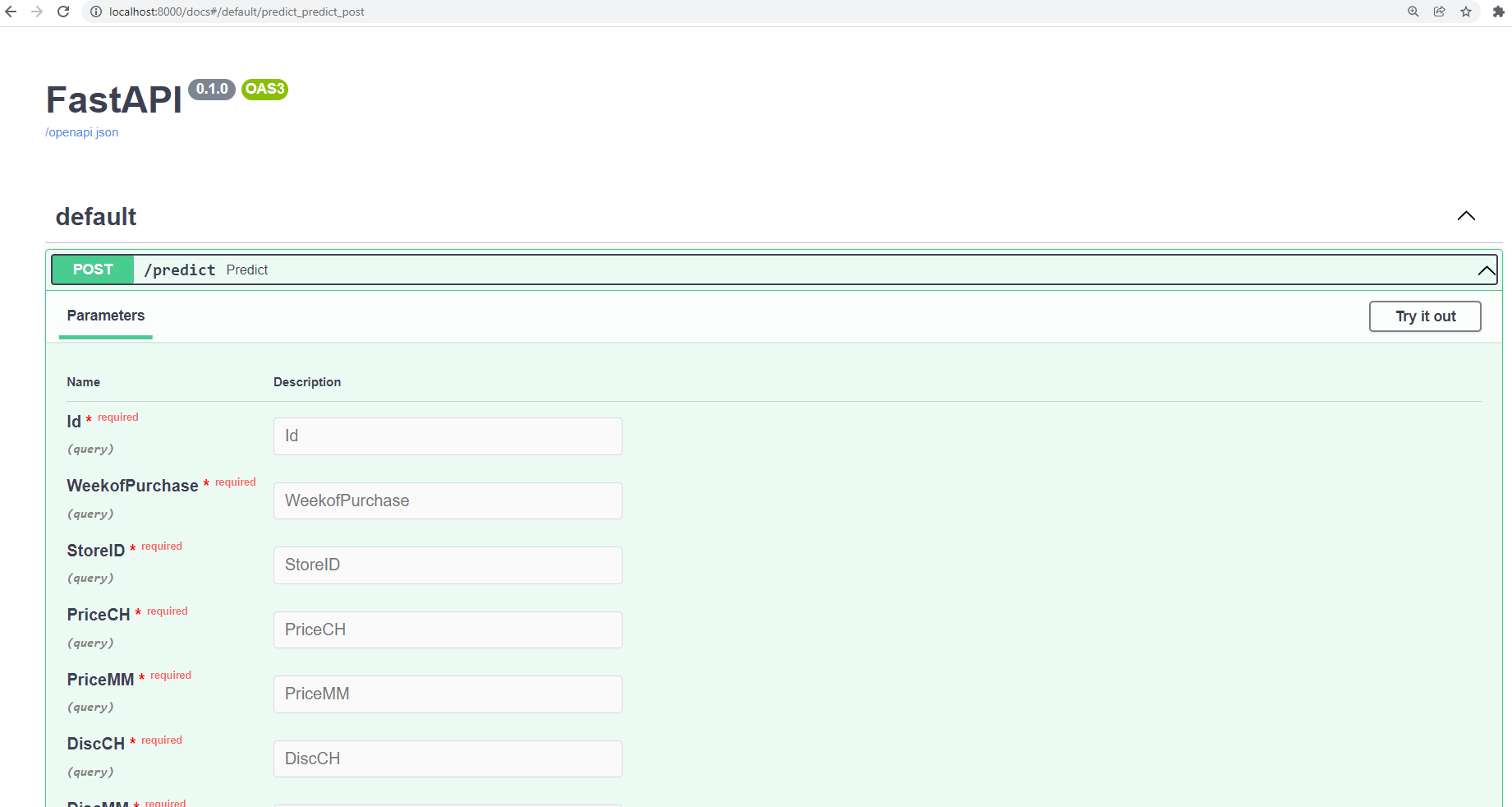Viewport: 1512px width, 807px height.
Task: Click the OAS3 version badge
Action: tap(264, 89)
